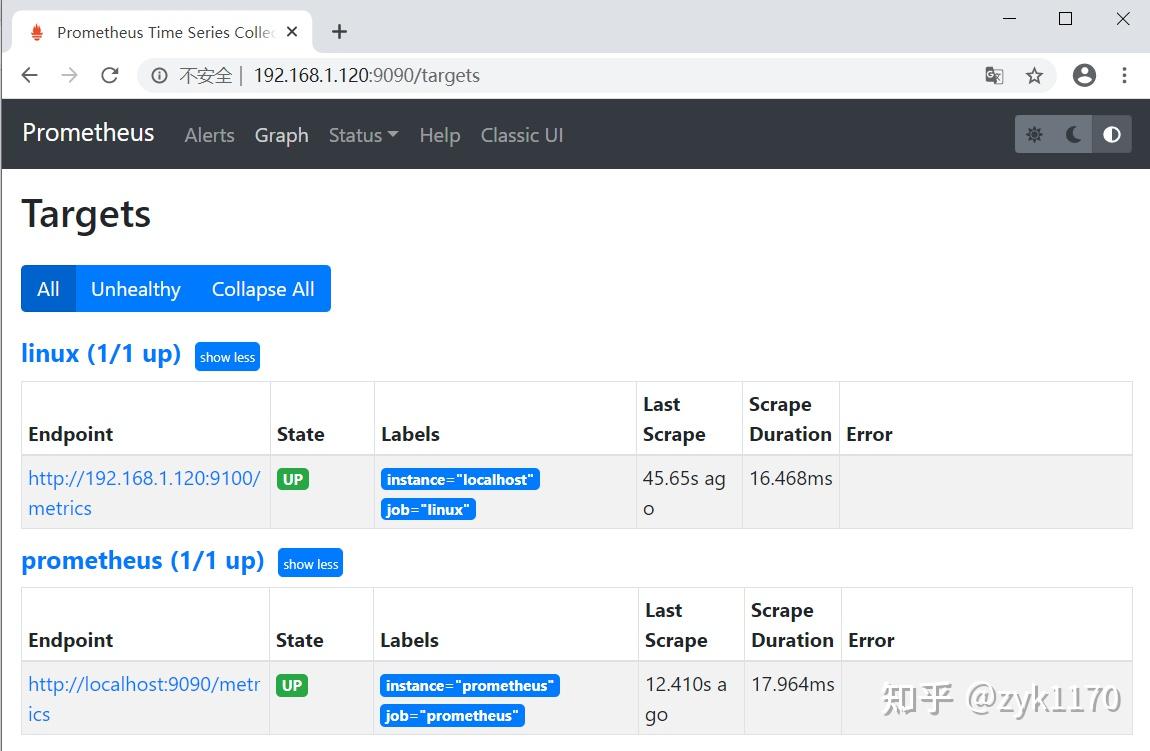Collapse all target groups
1150x751 pixels.
tap(263, 289)
